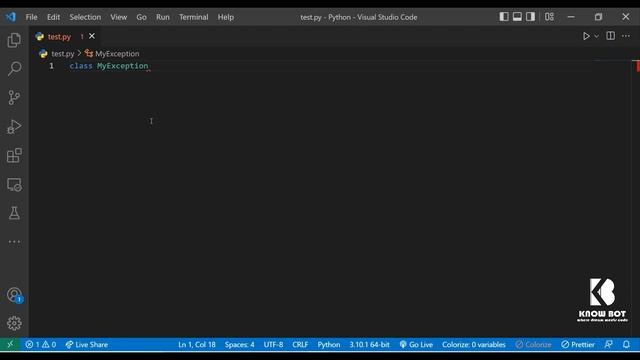Show additional views ellipsis in activity bar
Screen dimensions: 640x360
(x=14, y=242)
